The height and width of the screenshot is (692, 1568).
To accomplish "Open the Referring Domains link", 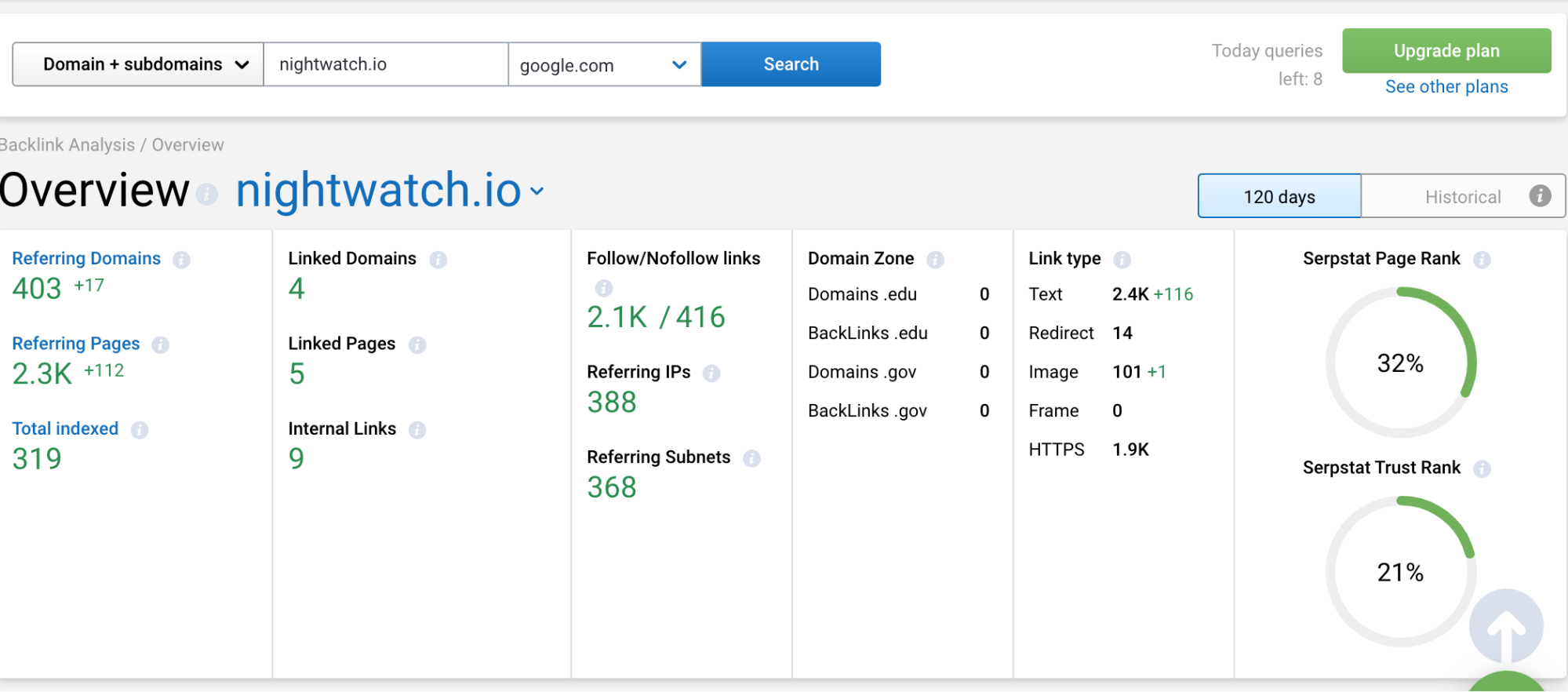I will click(x=86, y=259).
